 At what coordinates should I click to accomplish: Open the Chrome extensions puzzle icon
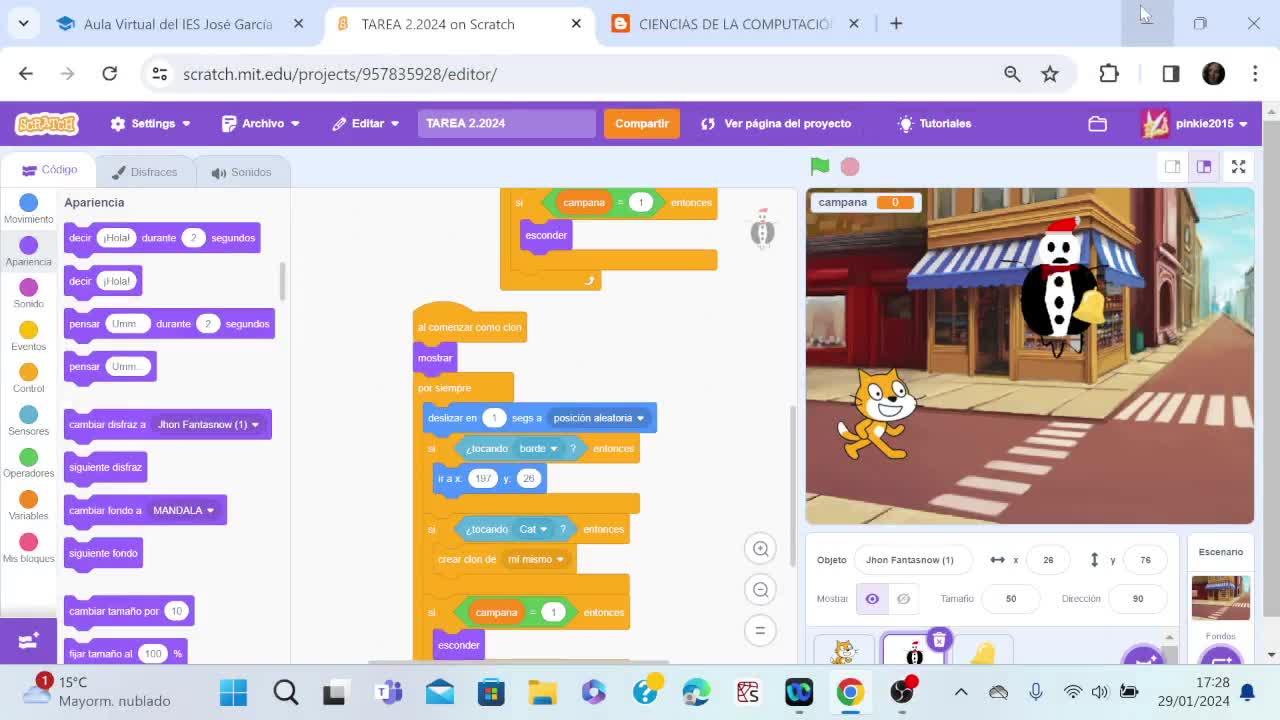coord(1109,74)
